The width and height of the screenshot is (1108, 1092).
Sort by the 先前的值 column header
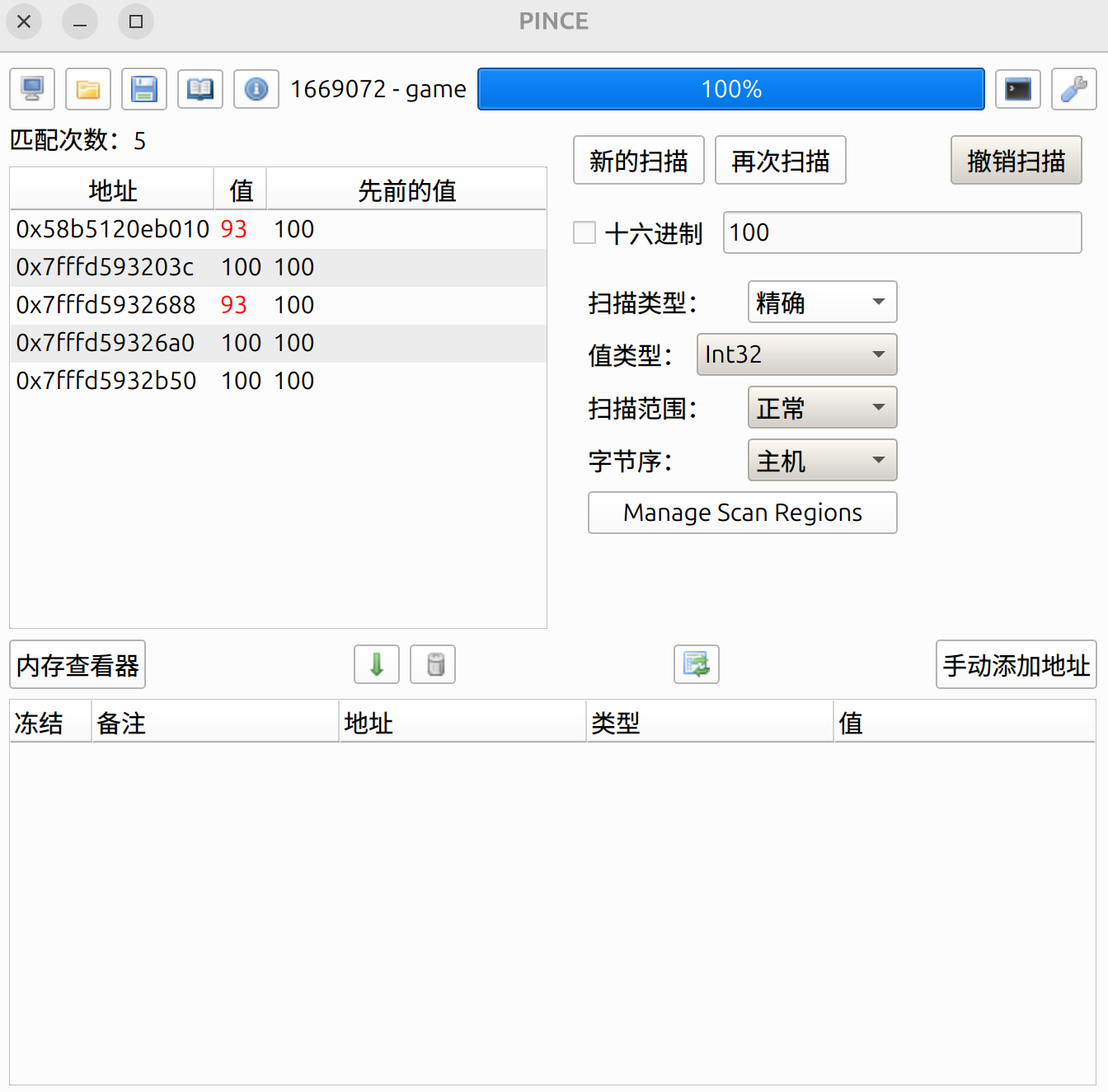click(406, 190)
